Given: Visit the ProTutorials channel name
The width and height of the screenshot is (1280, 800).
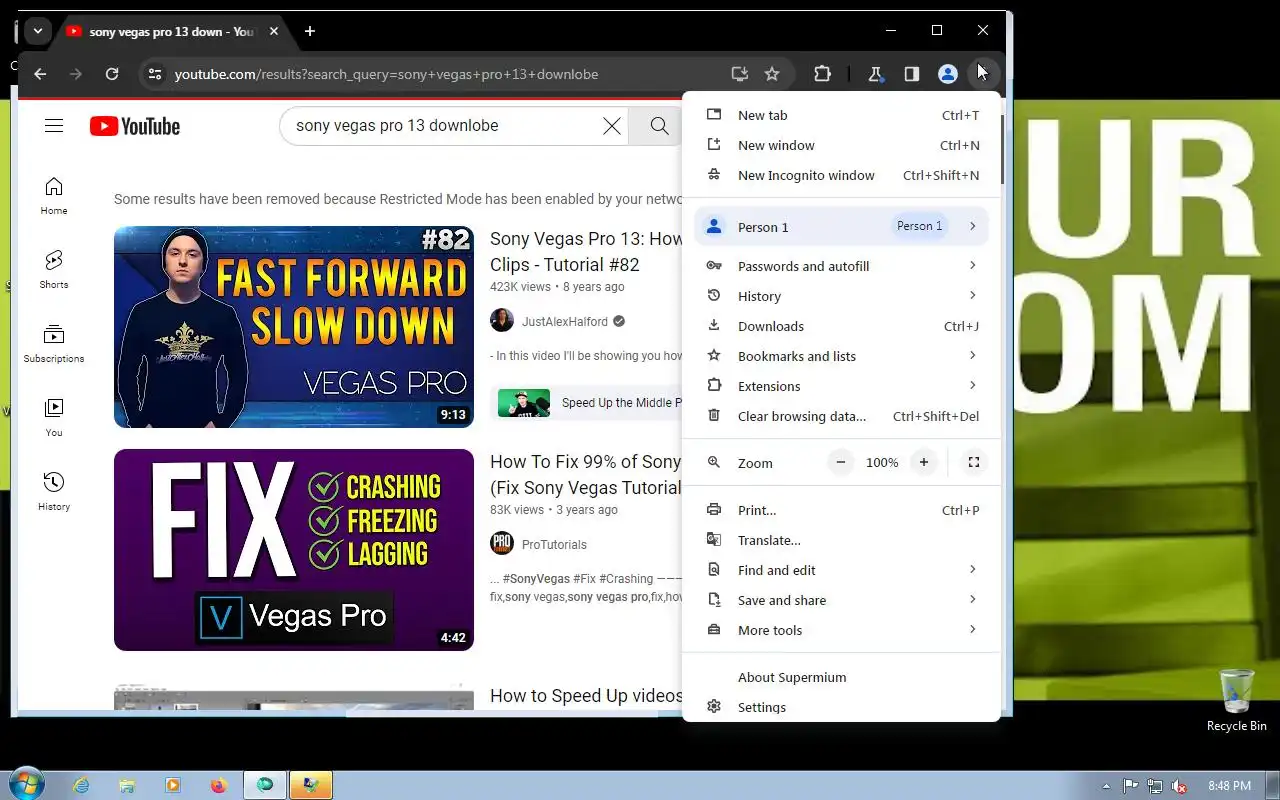Looking at the screenshot, I should (554, 545).
